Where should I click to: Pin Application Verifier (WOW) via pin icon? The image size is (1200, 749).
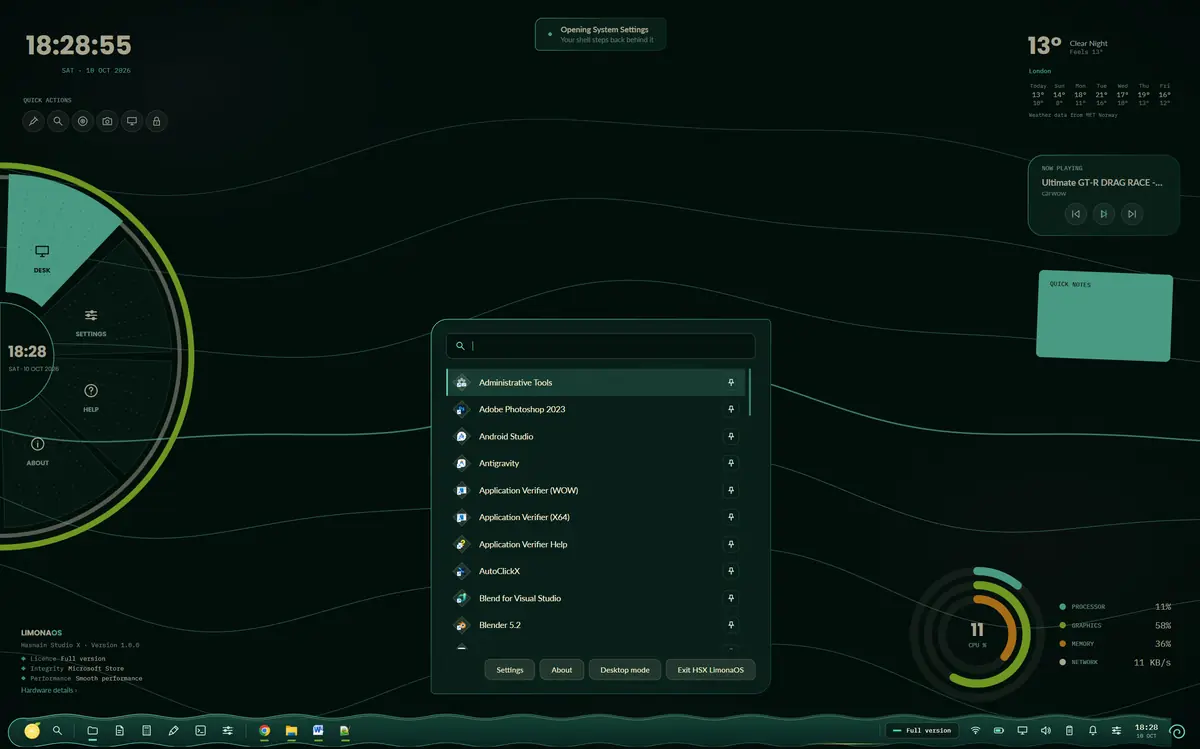pyautogui.click(x=731, y=490)
